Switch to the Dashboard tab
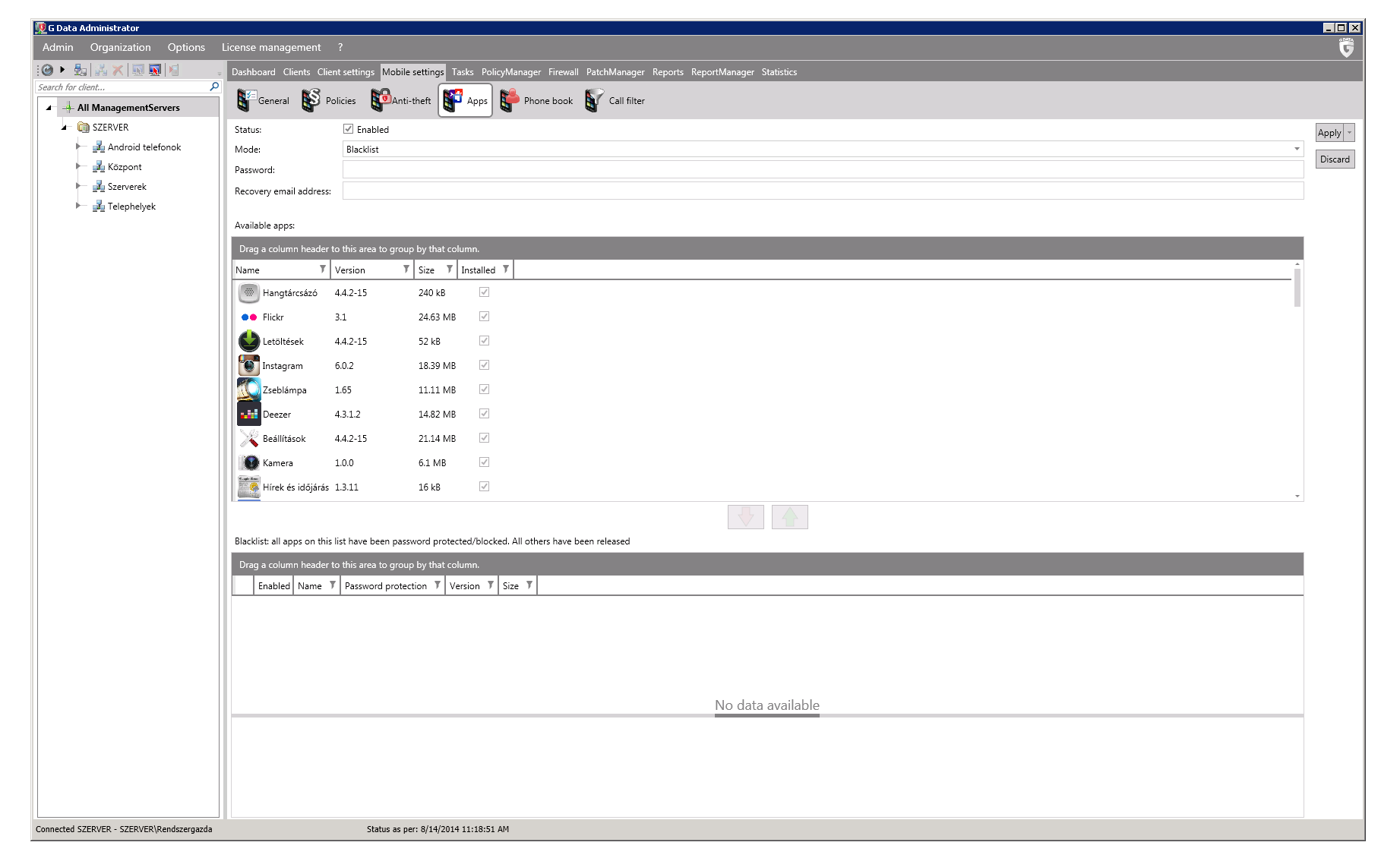This screenshot has width=1400, height=861. point(253,72)
